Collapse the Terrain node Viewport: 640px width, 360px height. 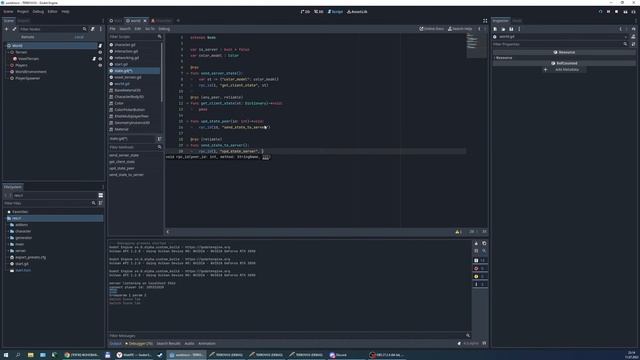(x=8, y=52)
